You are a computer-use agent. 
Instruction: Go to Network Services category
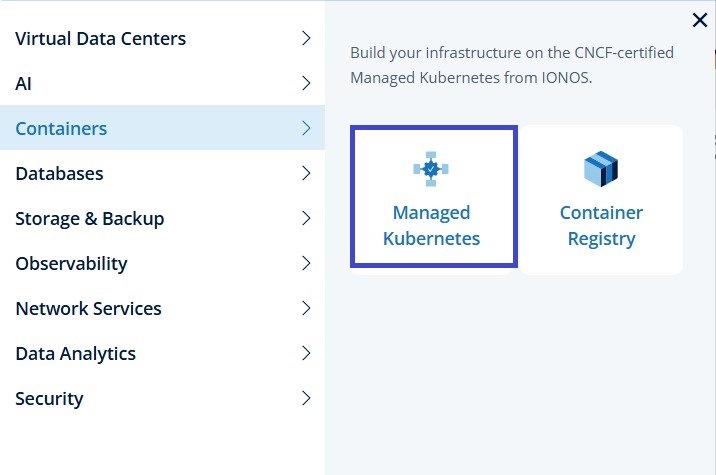click(x=88, y=309)
